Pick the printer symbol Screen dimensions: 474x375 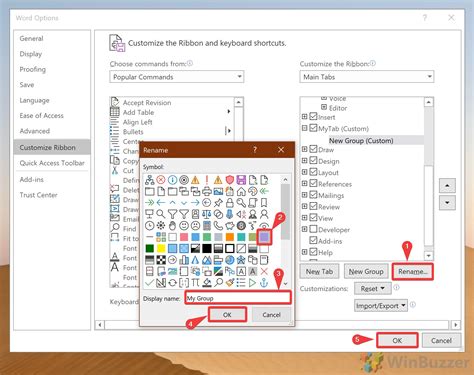207,191
